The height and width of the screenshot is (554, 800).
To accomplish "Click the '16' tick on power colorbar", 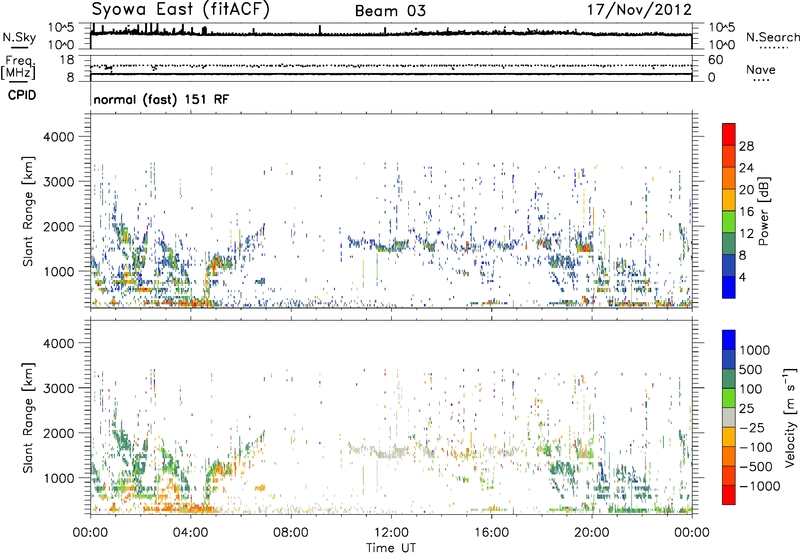I will 746,212.
